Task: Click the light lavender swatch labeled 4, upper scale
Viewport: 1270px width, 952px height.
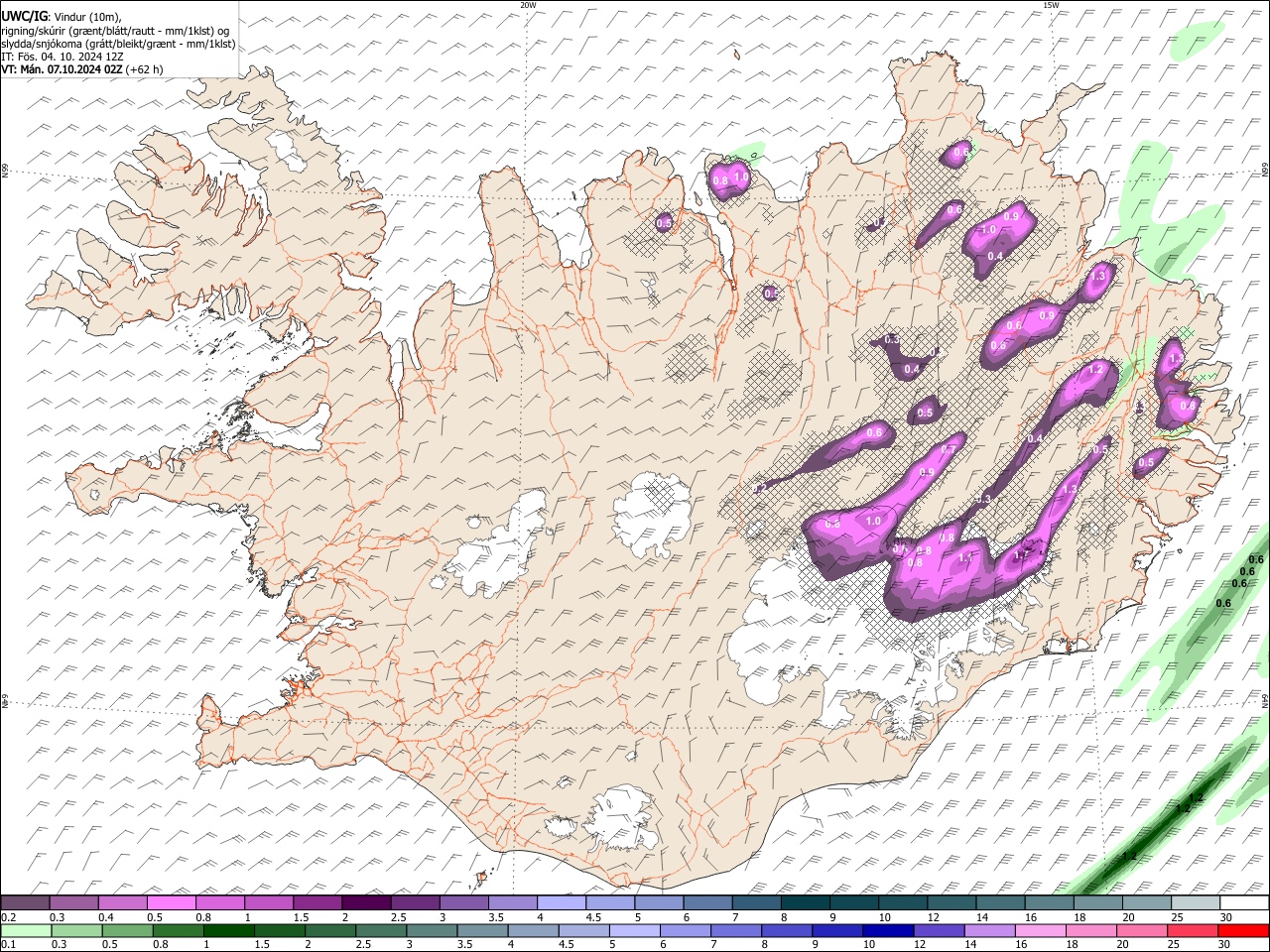Action: pos(561,902)
